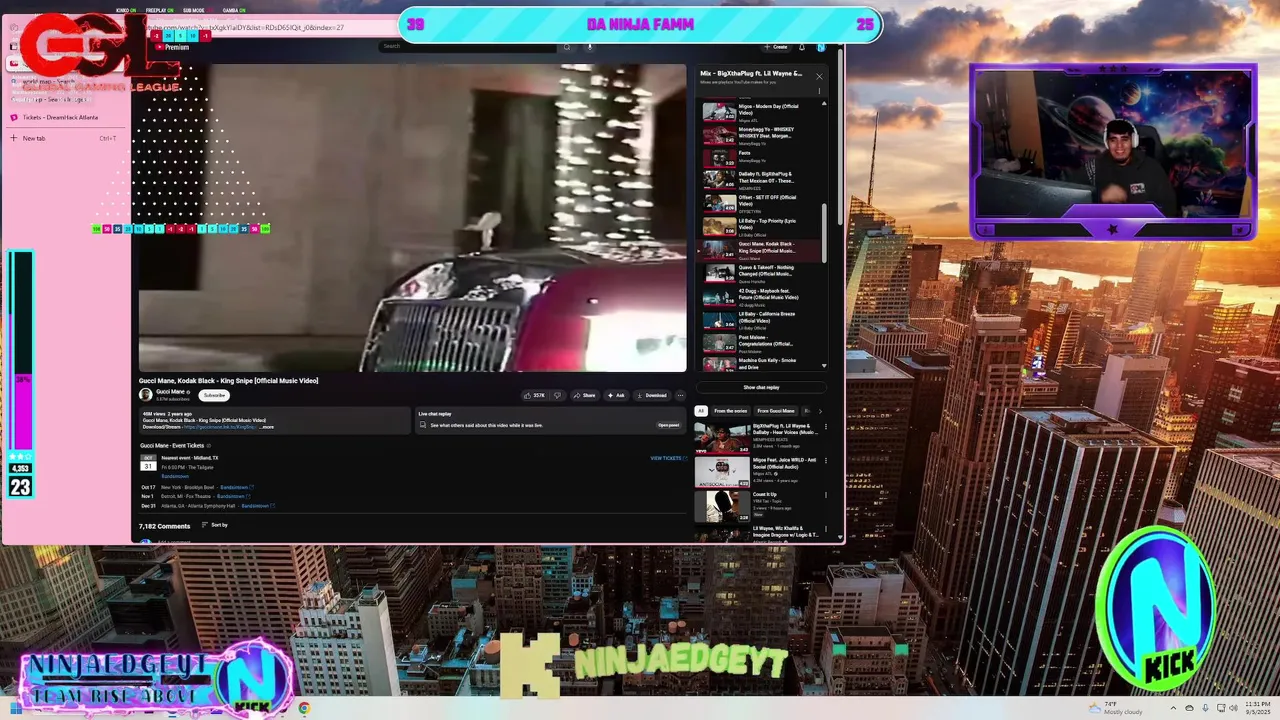Open options for Count It Up recommendation
The image size is (1280, 720).
(825, 495)
